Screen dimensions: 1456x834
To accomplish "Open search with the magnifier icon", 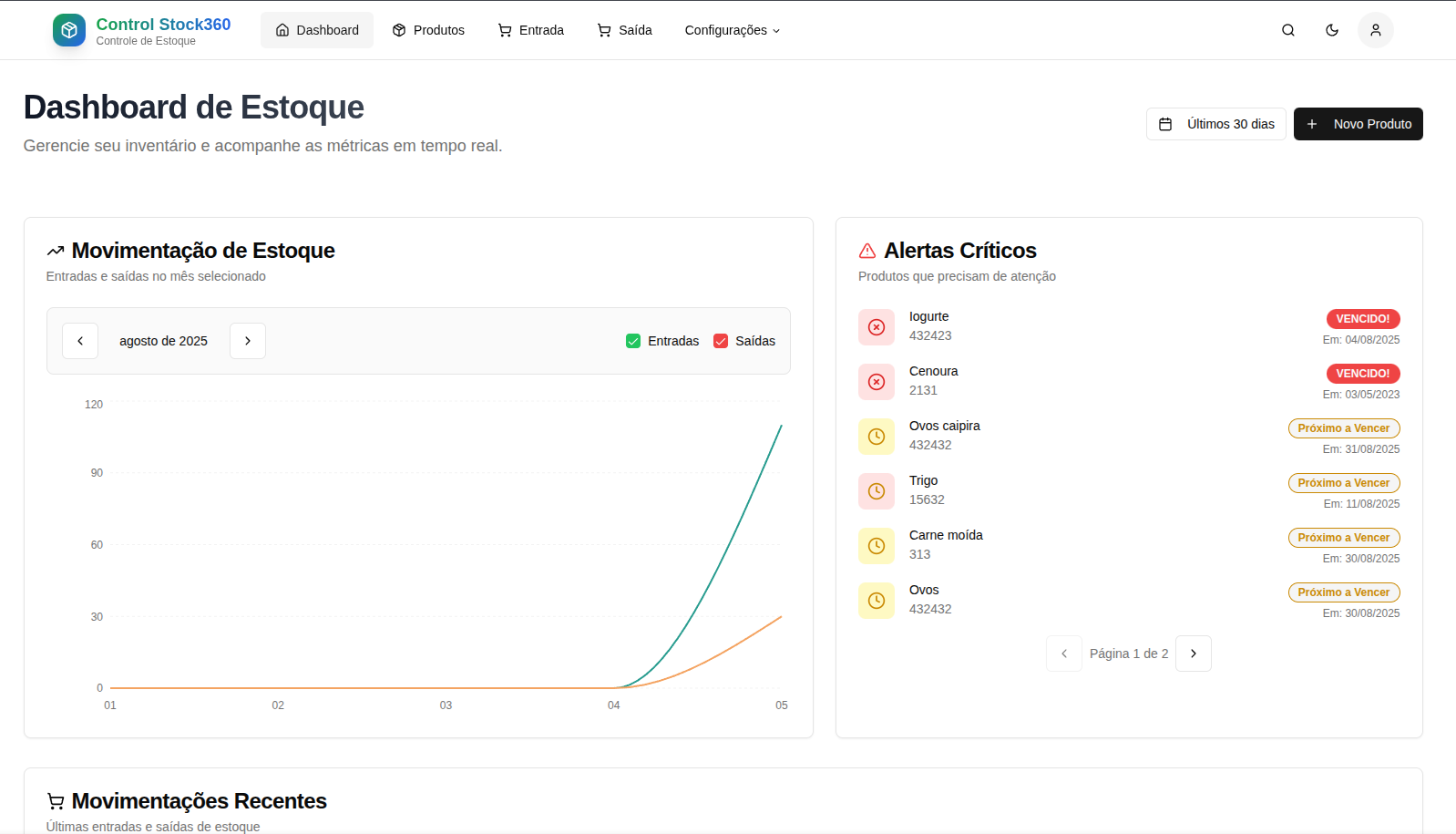I will click(x=1287, y=30).
